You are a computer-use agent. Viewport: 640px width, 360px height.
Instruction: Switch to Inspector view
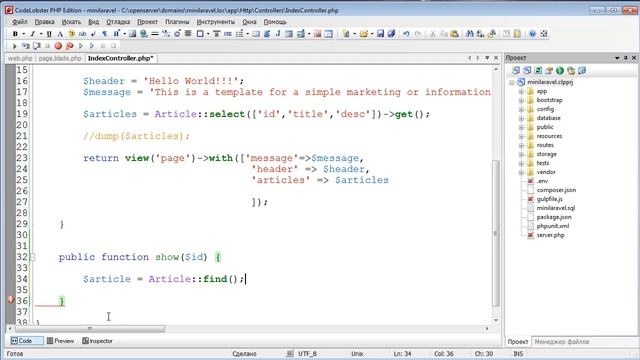97,341
